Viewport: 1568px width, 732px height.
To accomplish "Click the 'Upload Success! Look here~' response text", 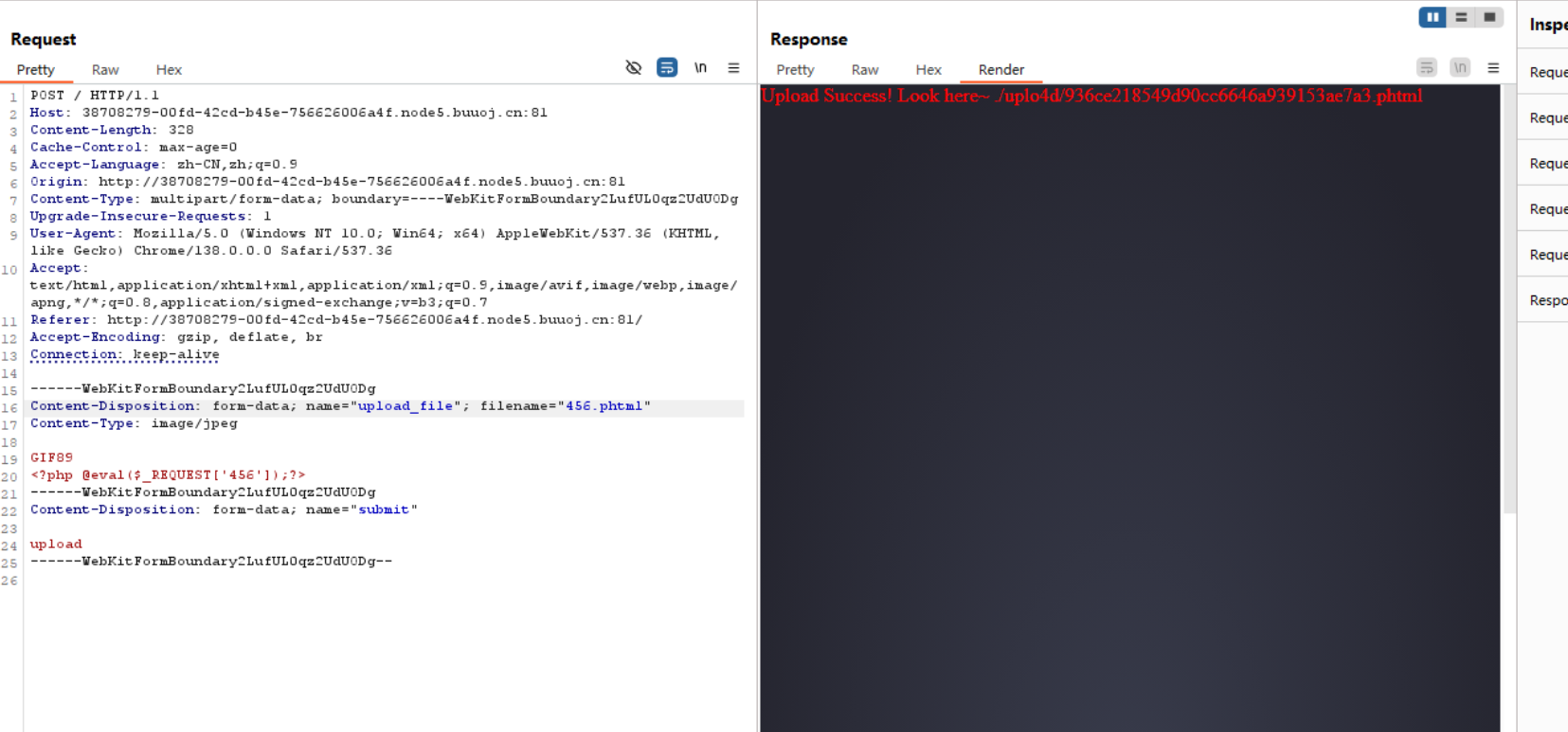I will click(x=874, y=96).
